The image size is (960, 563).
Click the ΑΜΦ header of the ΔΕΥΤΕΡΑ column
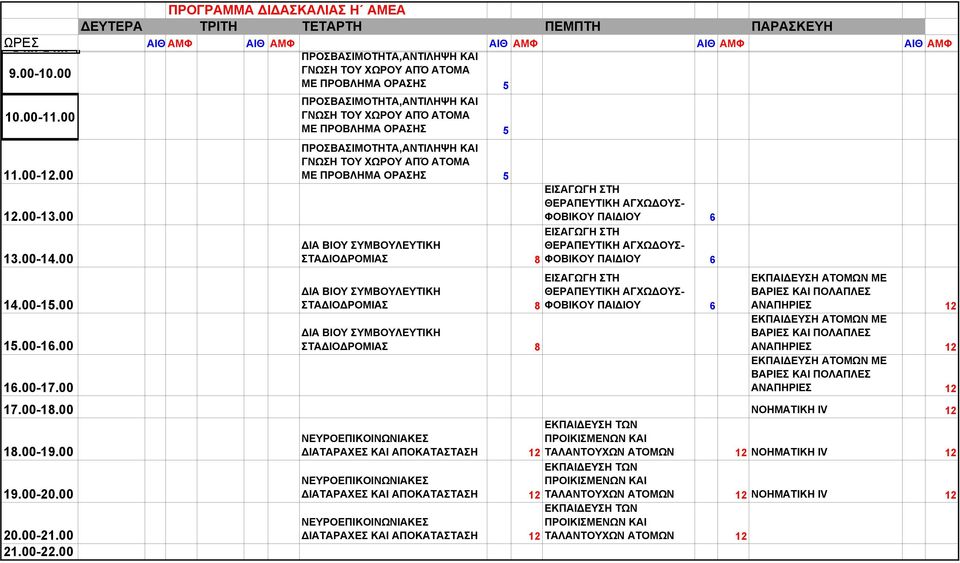[180, 43]
